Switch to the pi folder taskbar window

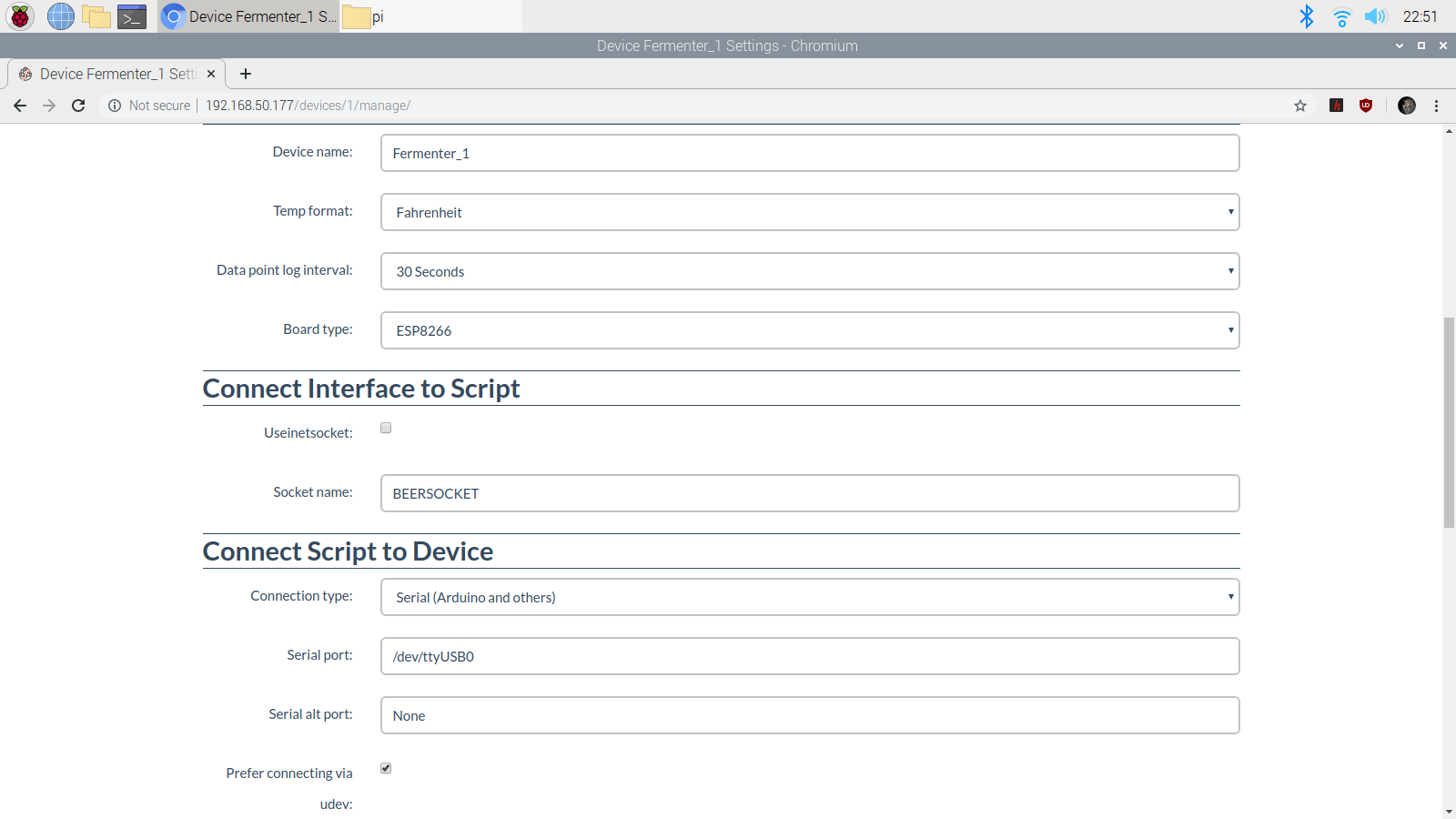click(431, 16)
